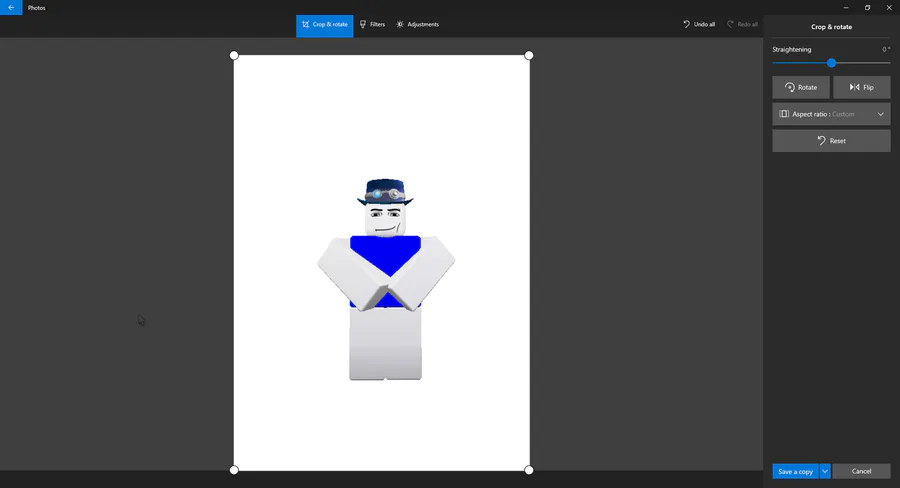Screen dimensions: 900x488
Task: Click the top-right crop handle
Action: pyautogui.click(x=529, y=55)
